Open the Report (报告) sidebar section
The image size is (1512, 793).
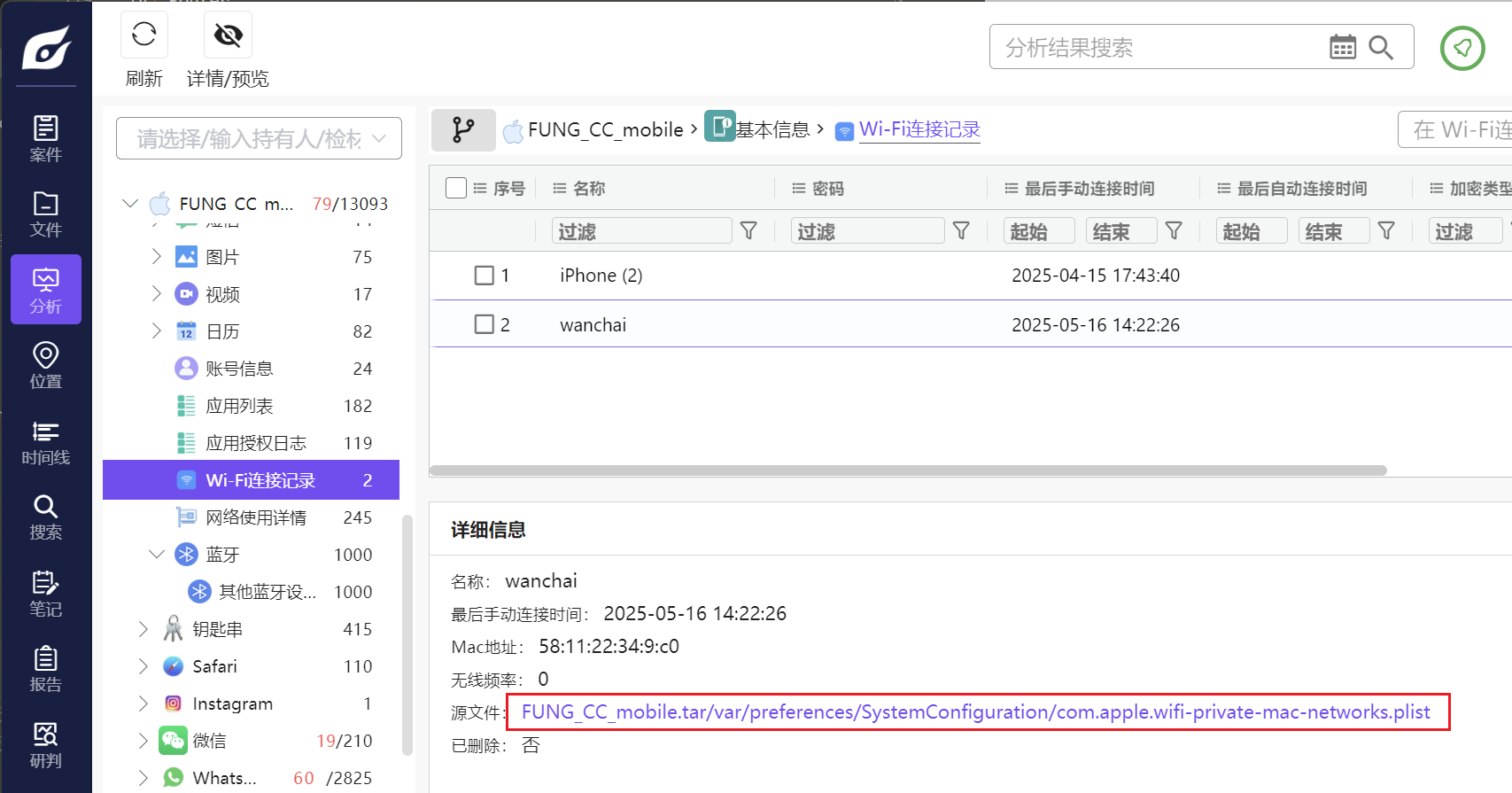(45, 669)
